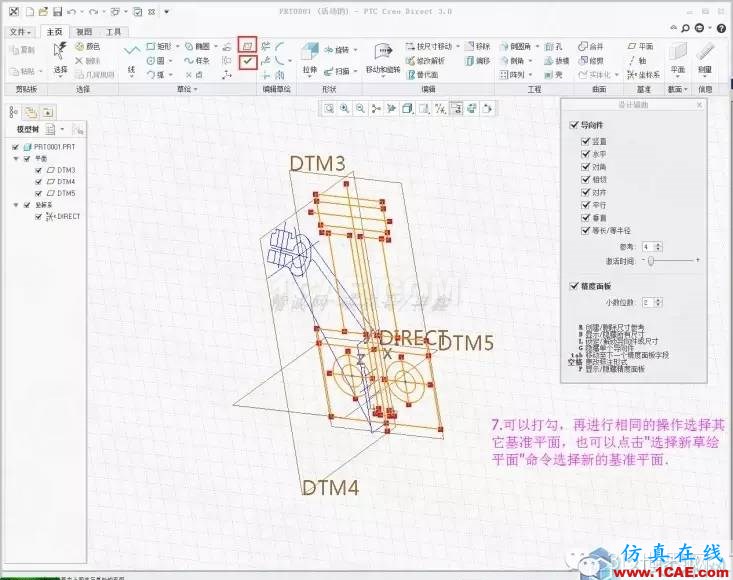The height and width of the screenshot is (580, 733).
Task: Open the 文件 (File) menu dropdown
Action: click(x=20, y=32)
